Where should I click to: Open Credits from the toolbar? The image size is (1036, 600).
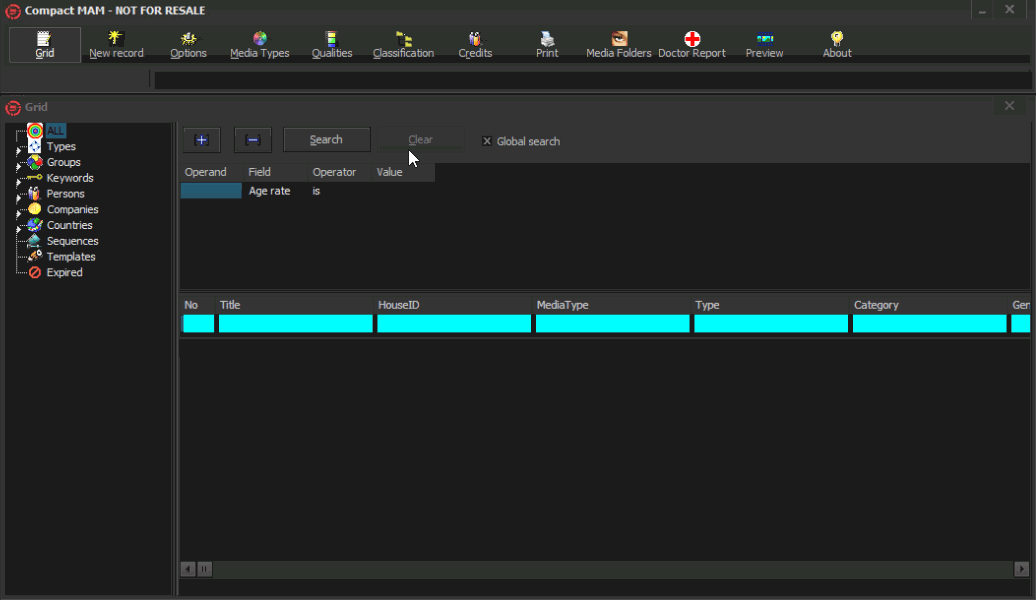pos(475,45)
